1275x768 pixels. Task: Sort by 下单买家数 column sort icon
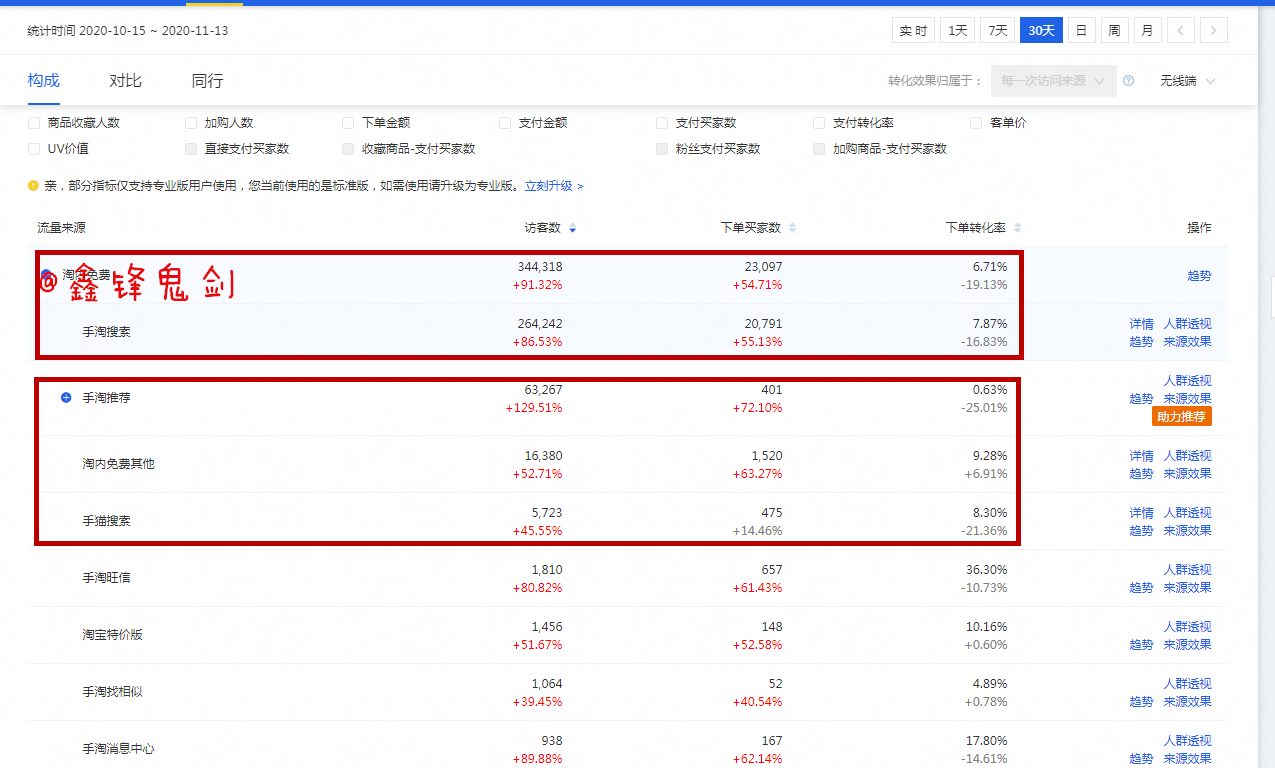(x=793, y=228)
